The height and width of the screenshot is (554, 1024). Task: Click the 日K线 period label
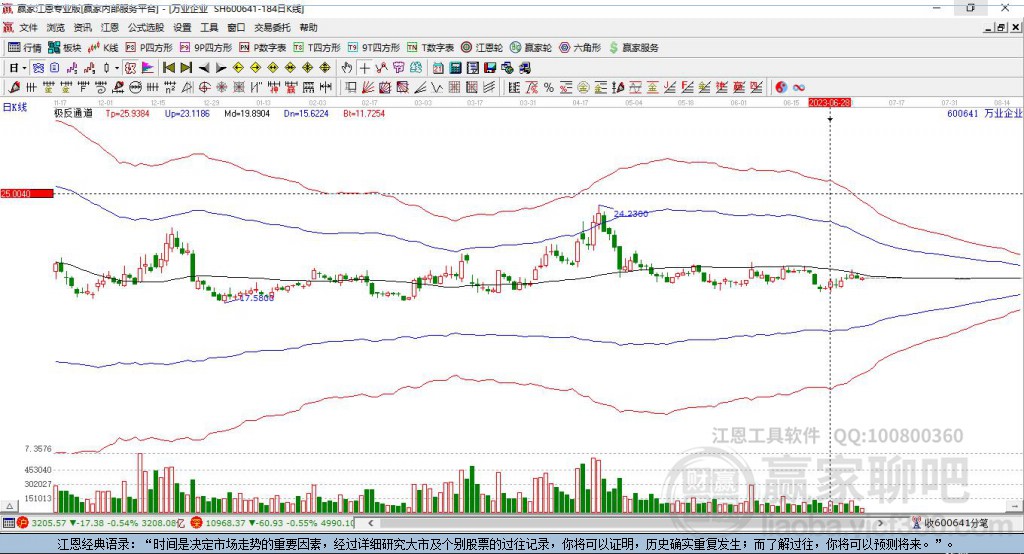coord(15,108)
